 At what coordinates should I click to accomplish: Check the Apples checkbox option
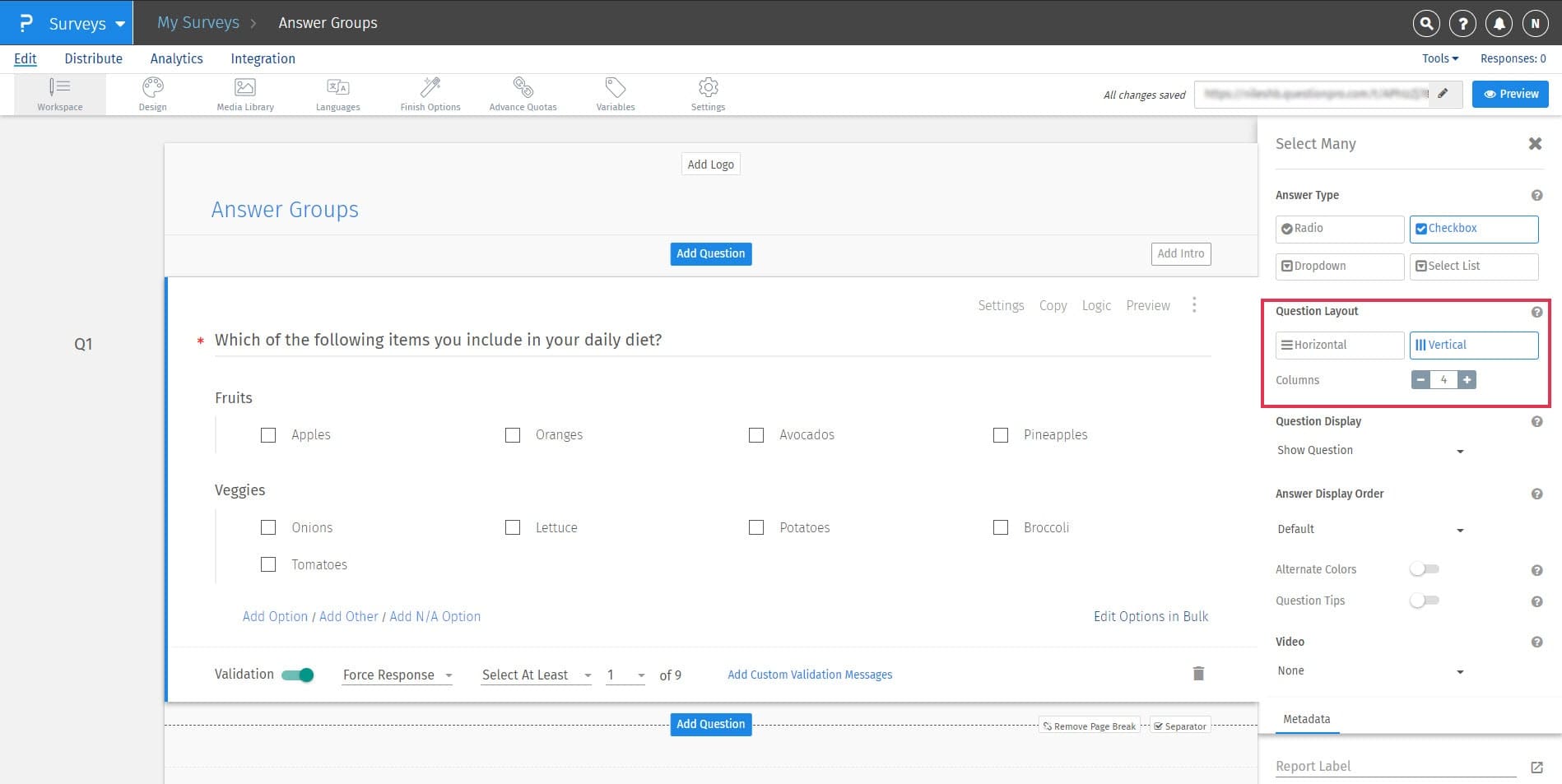[x=268, y=434]
